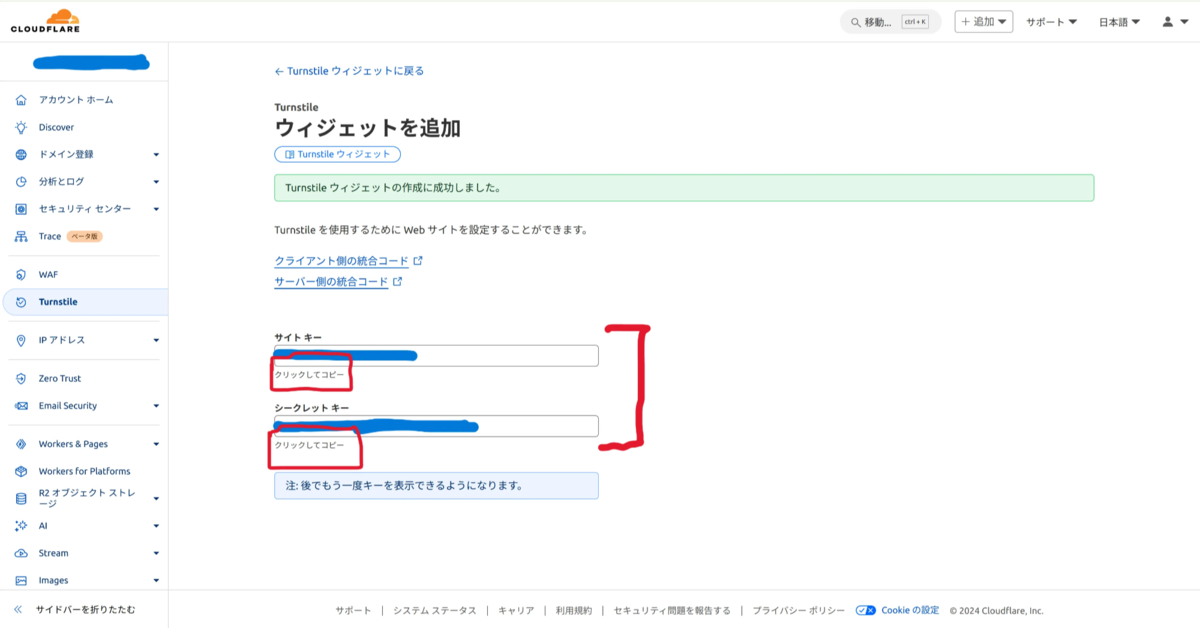The height and width of the screenshot is (628, 1200).
Task: Click the Trace network icon
Action: (x=21, y=237)
